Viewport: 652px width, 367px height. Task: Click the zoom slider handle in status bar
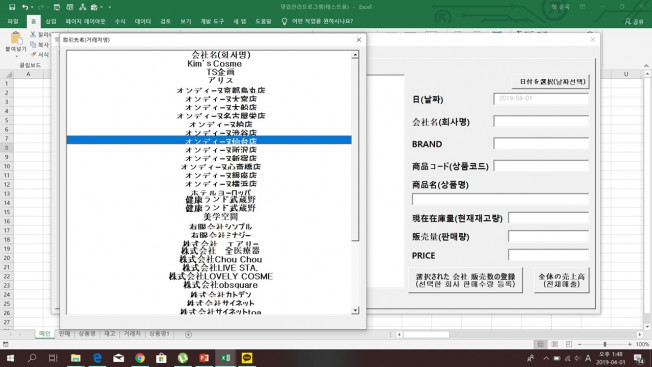point(605,344)
